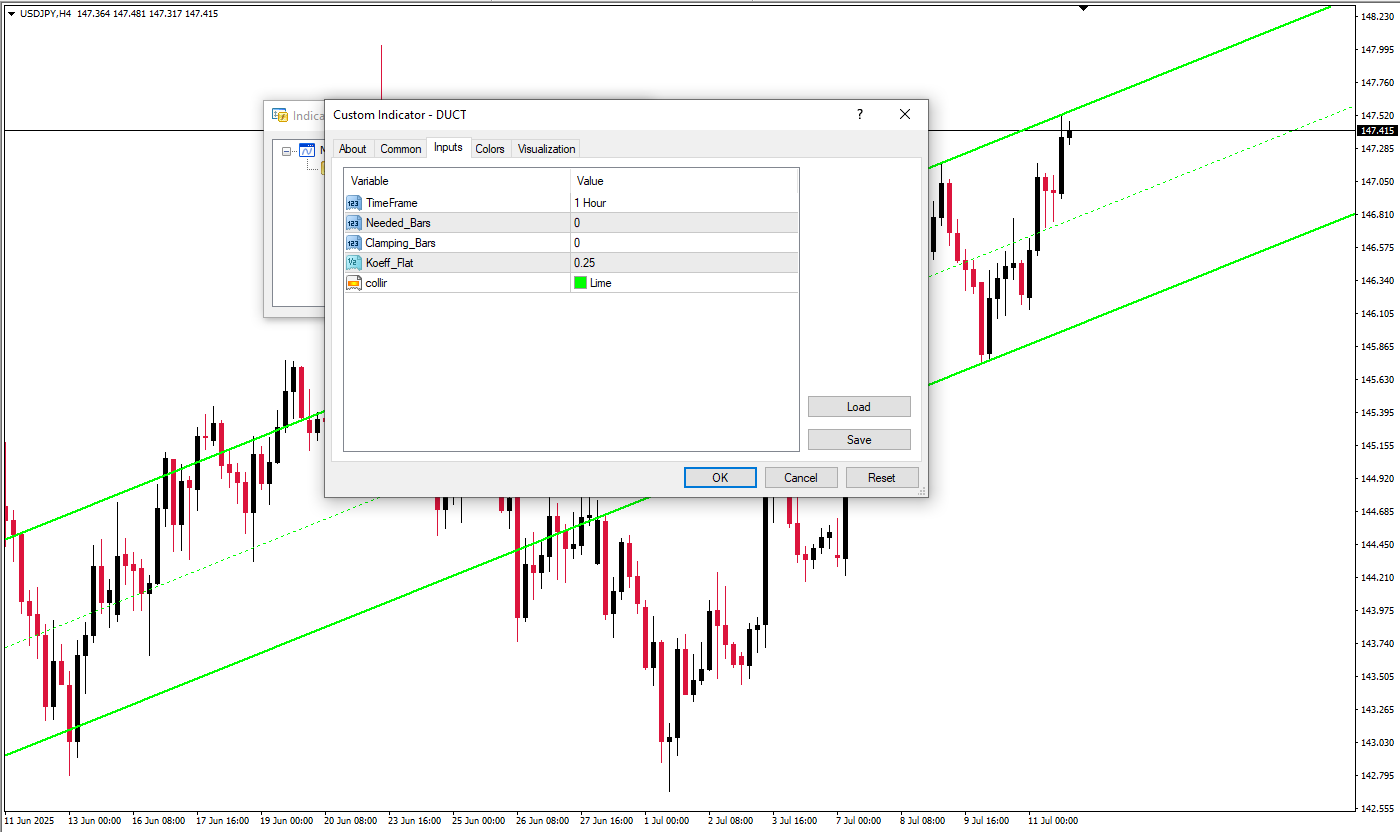The height and width of the screenshot is (832, 1400).
Task: Click the Needed_Bars variable icon
Action: tap(353, 223)
